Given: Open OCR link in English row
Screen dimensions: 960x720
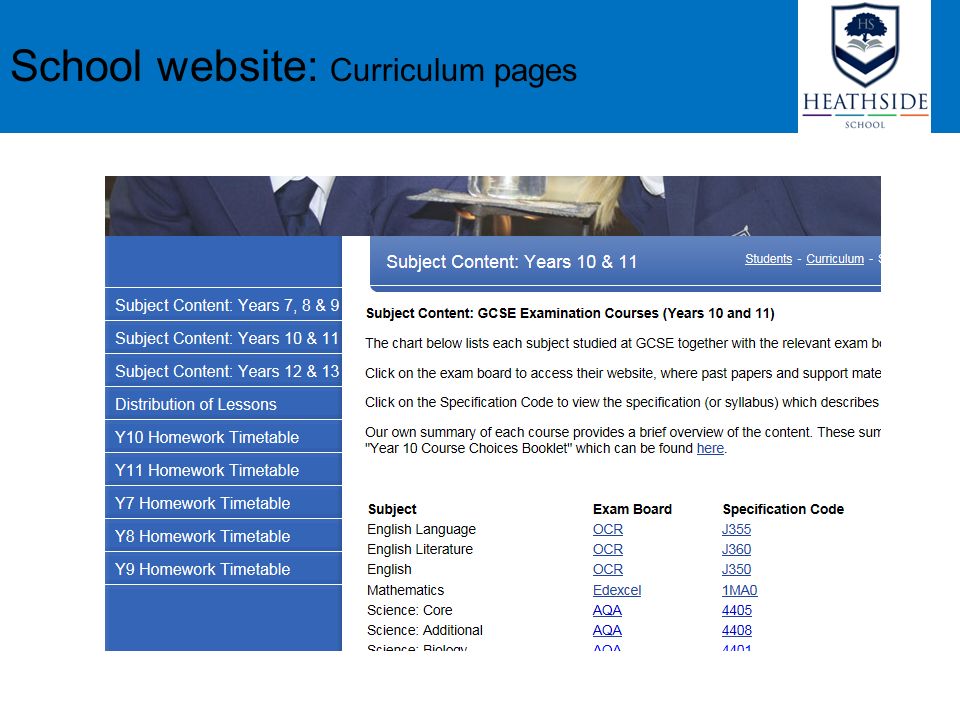Looking at the screenshot, I should tap(607, 569).
